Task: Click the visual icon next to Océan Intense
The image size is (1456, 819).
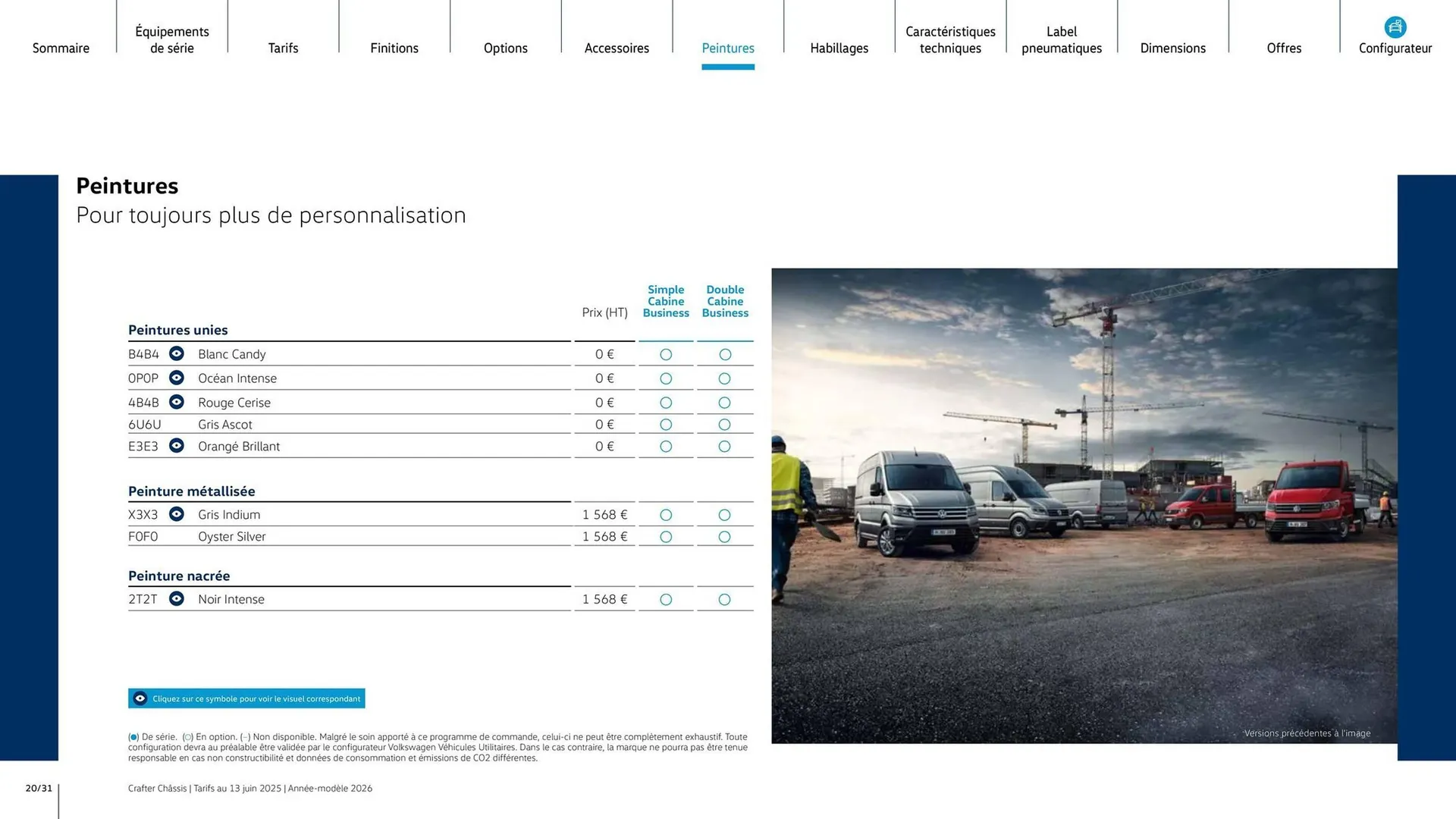Action: pyautogui.click(x=177, y=378)
